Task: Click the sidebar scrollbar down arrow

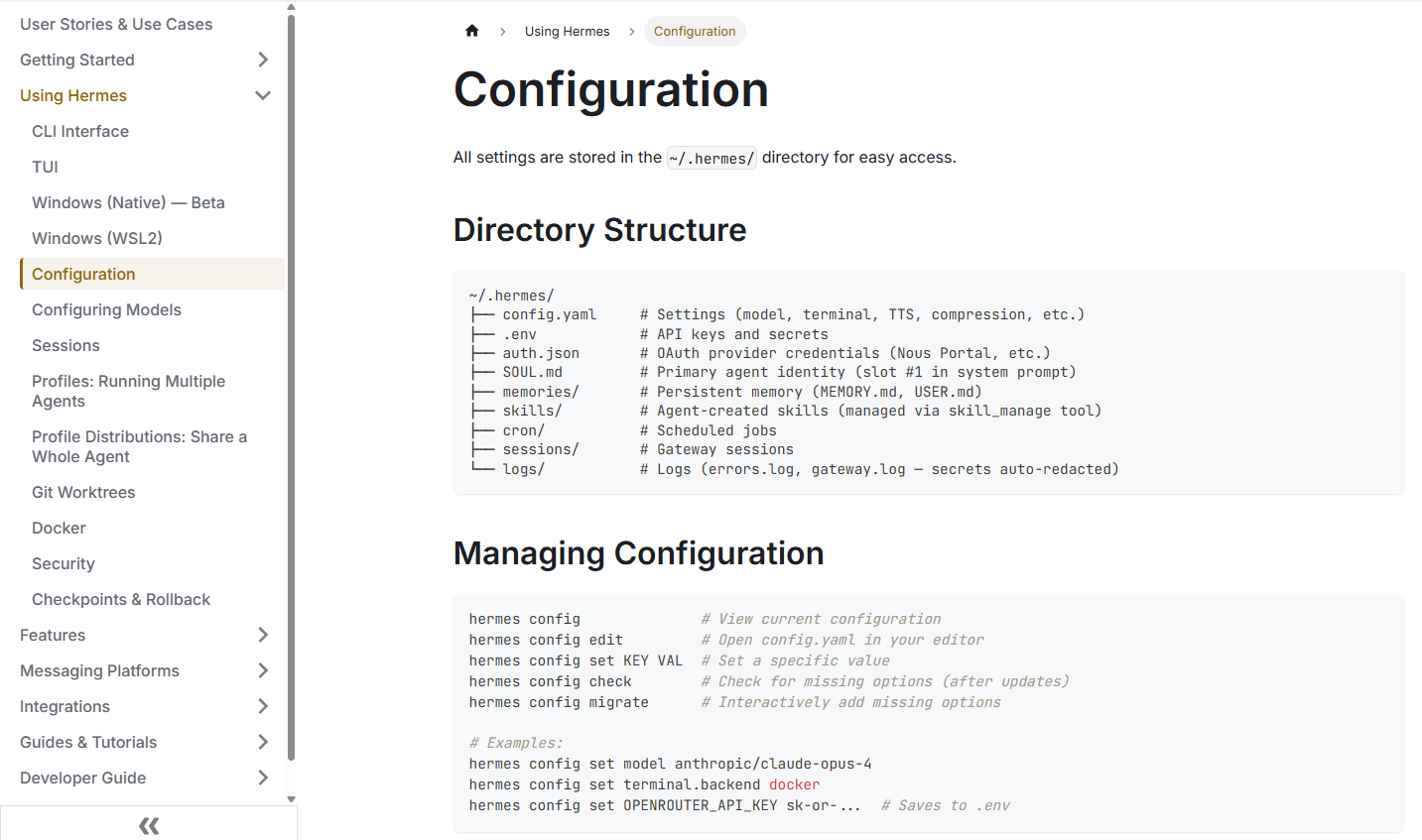Action: [291, 798]
